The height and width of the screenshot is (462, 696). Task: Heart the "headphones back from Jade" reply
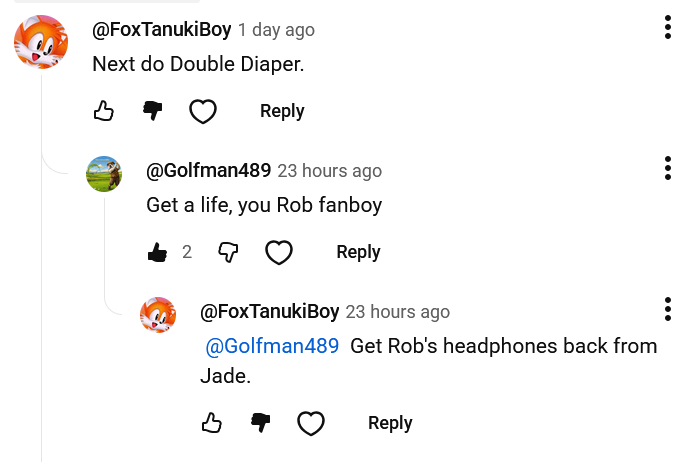[311, 423]
